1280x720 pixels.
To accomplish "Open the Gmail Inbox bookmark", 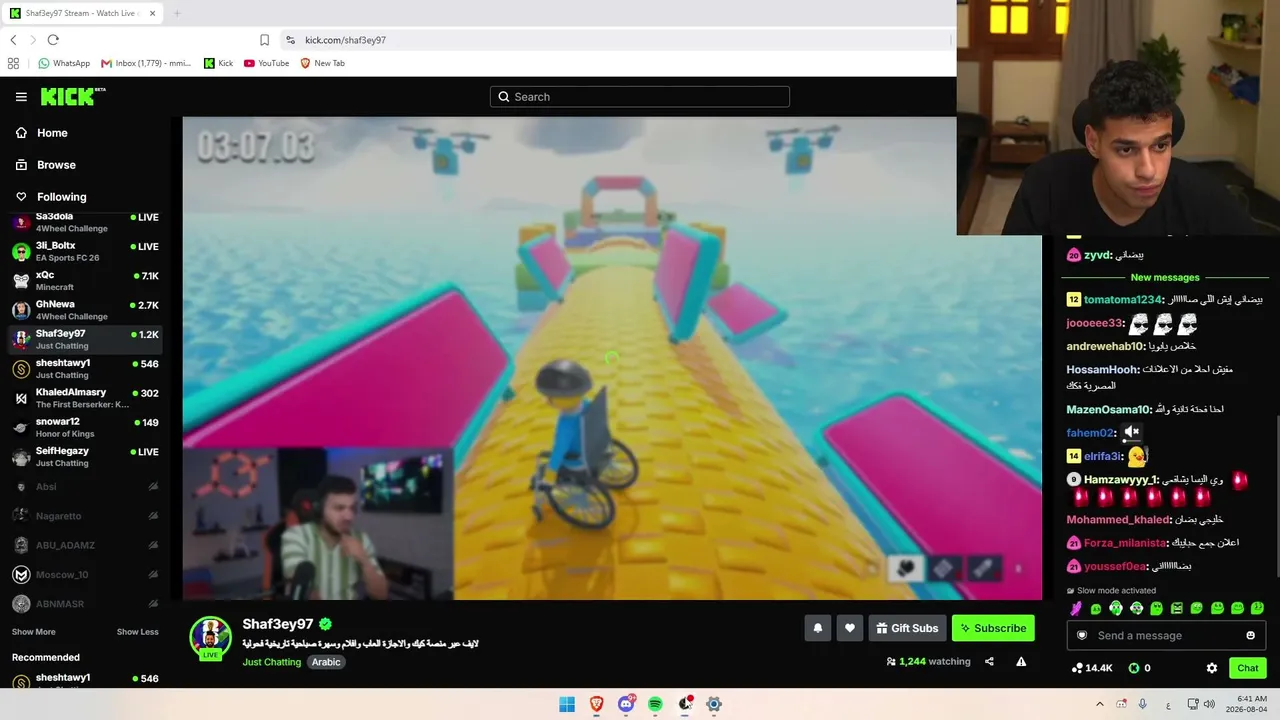I will tap(146, 63).
